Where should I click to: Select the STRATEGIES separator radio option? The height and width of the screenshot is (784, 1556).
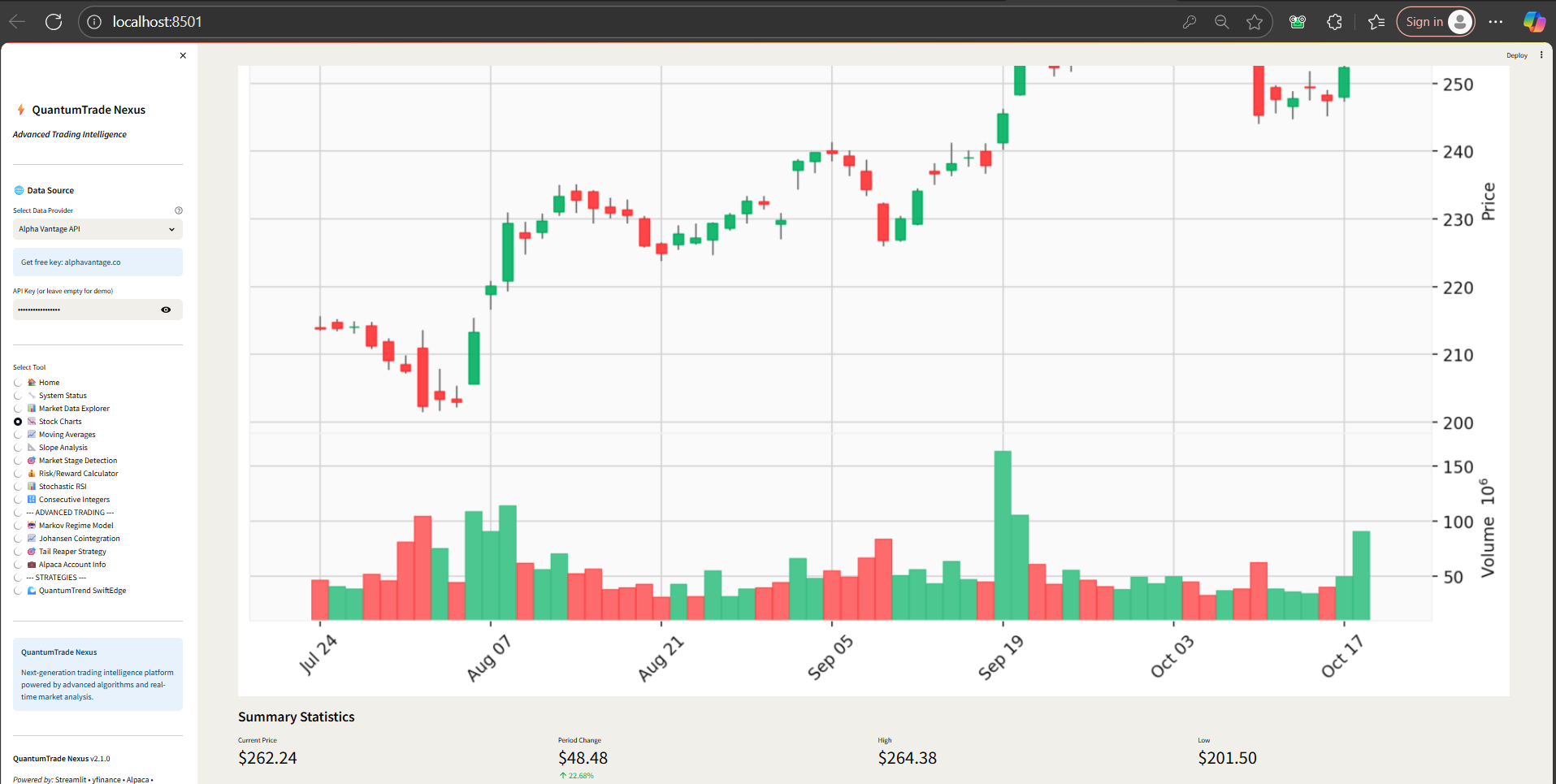[x=18, y=578]
